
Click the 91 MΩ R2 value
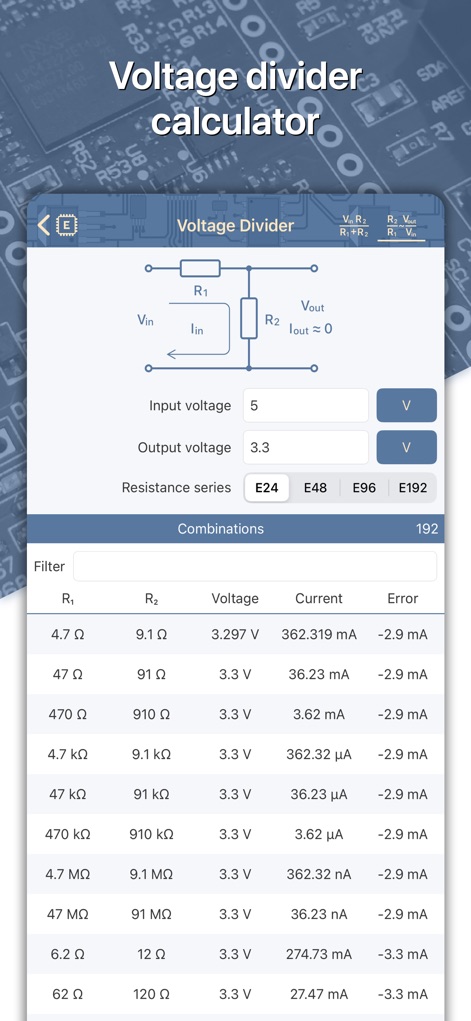tap(151, 914)
